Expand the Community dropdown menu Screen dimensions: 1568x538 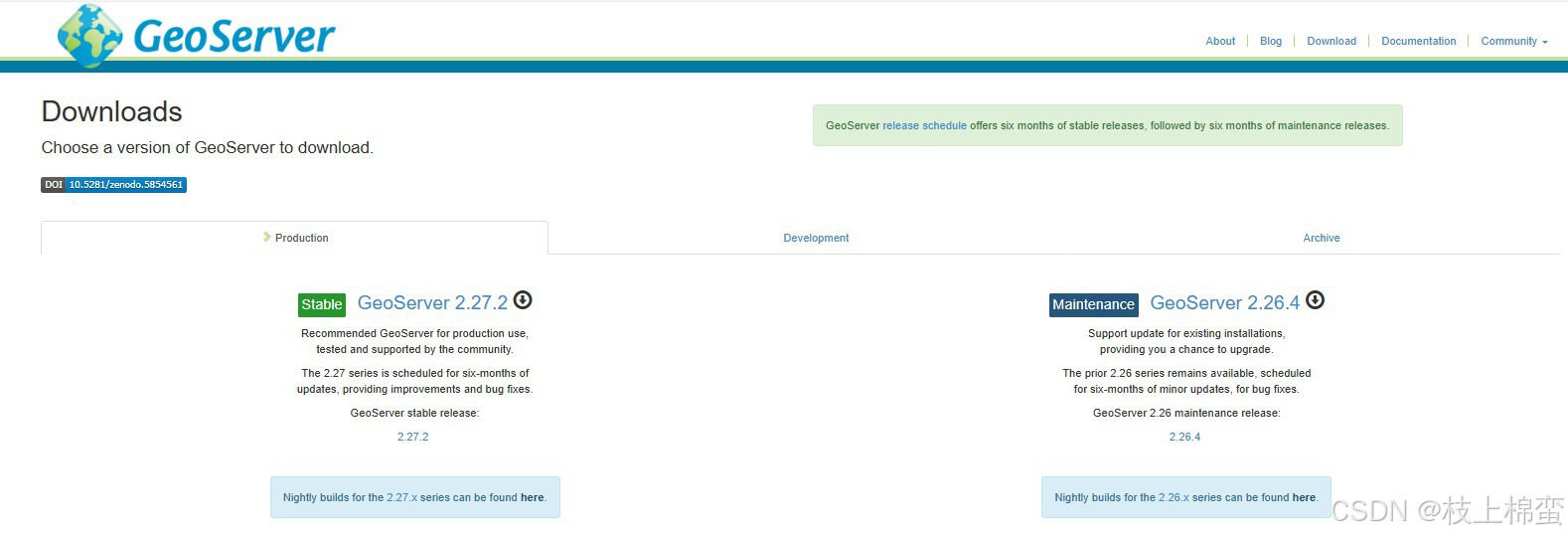(1513, 41)
